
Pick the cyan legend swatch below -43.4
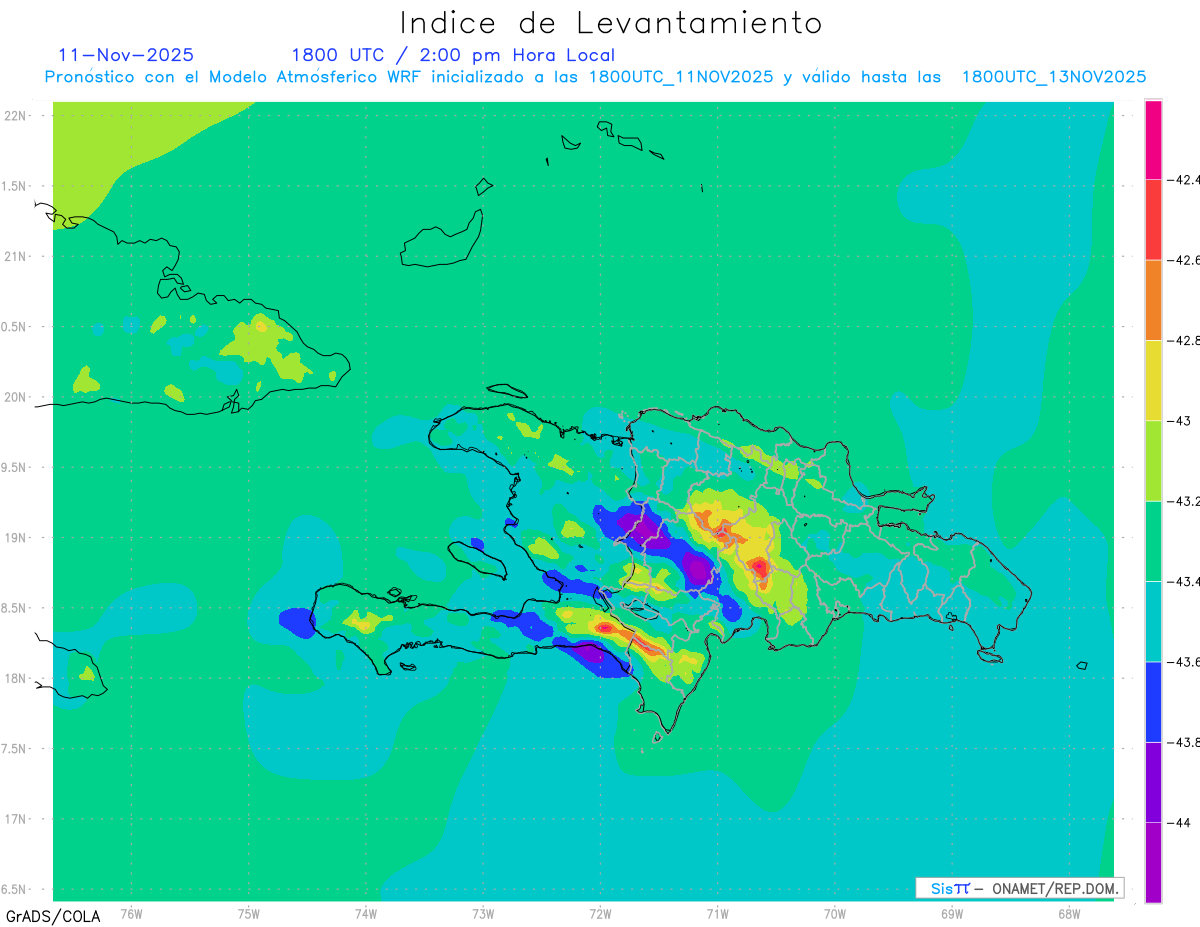click(x=1153, y=622)
